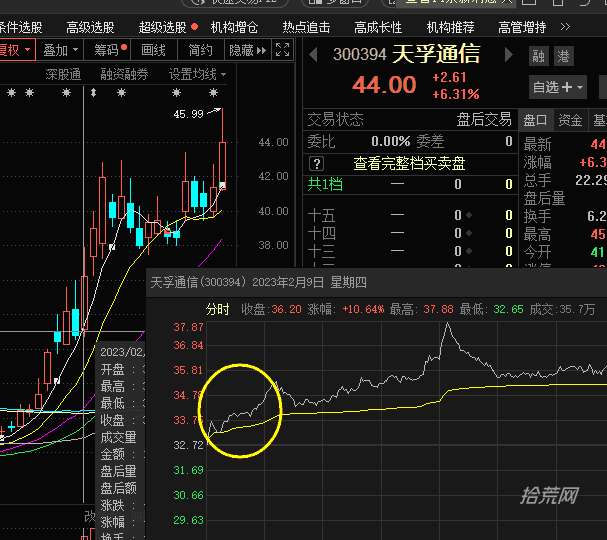Screen dimensions: 607x540
Task: Click the 十四 order level row
Action: coord(410,233)
